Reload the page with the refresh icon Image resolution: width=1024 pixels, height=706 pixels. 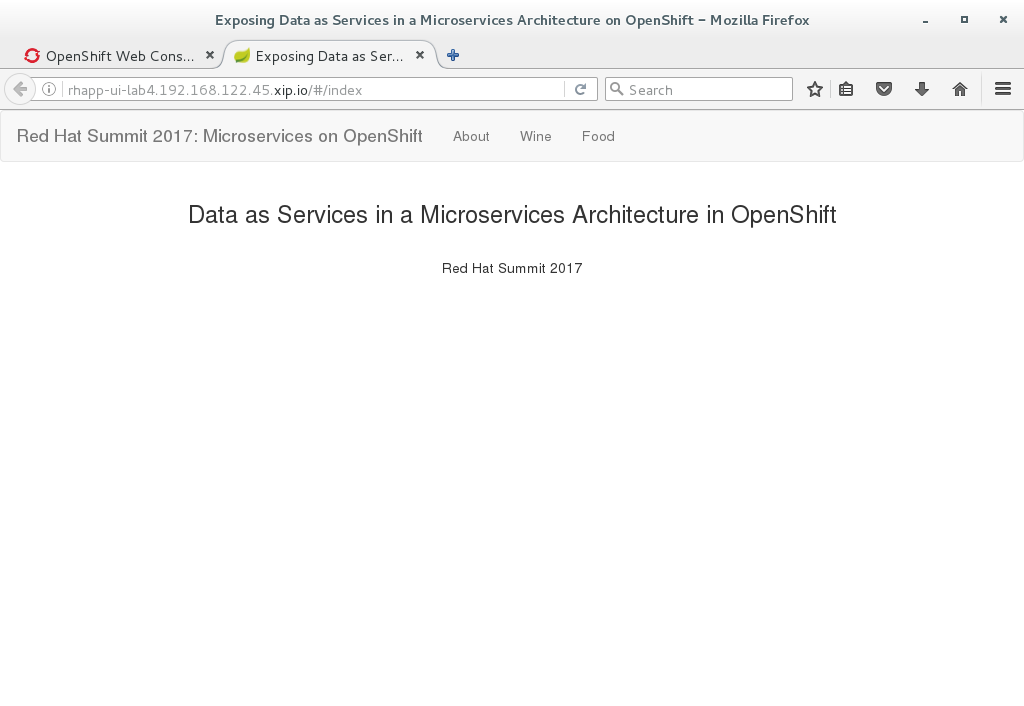click(581, 89)
